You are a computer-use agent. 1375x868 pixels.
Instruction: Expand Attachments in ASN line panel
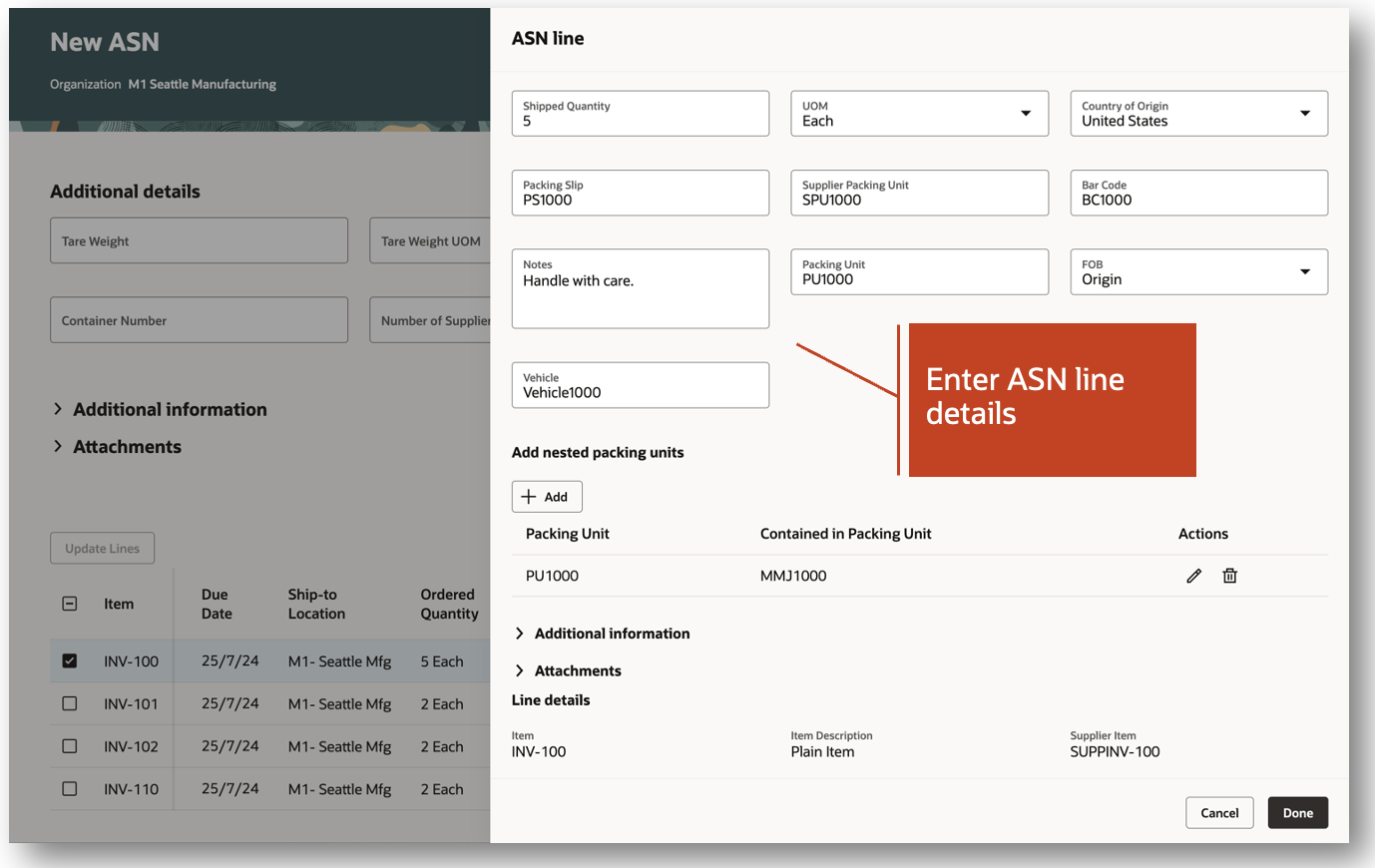[x=568, y=670]
